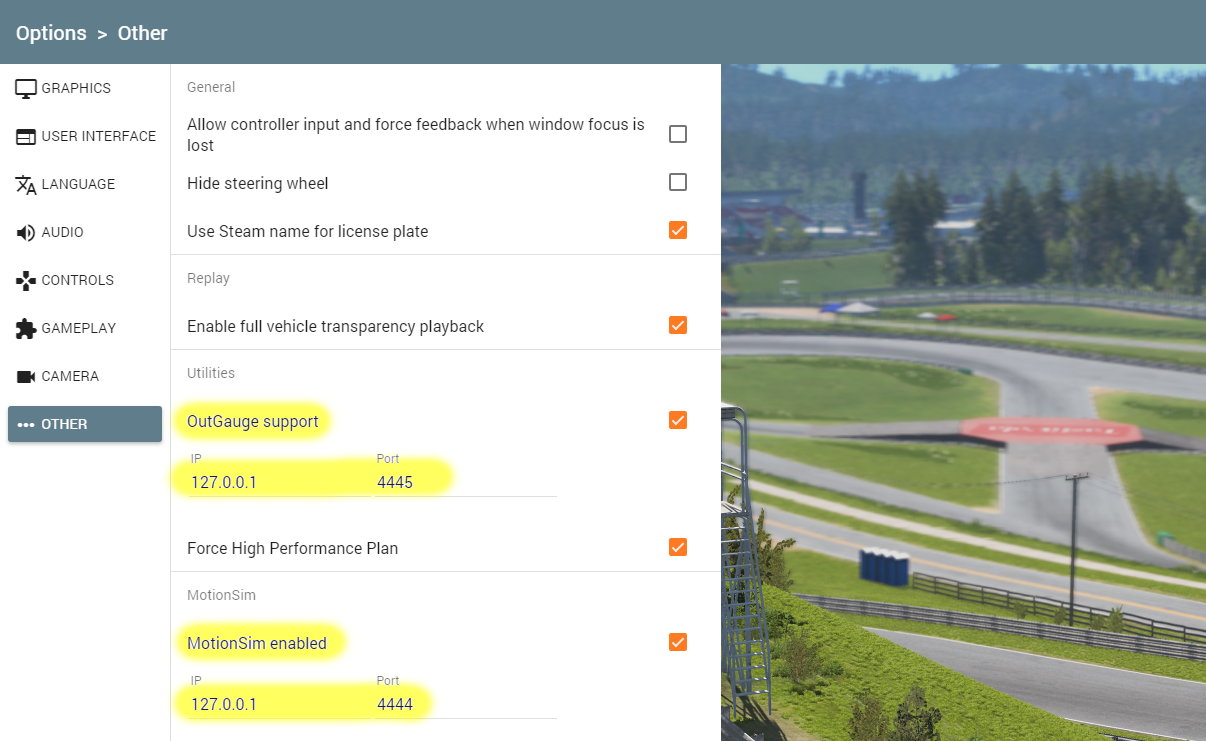Enable controller input when window focus lost
This screenshot has height=741, width=1206.
coord(678,134)
